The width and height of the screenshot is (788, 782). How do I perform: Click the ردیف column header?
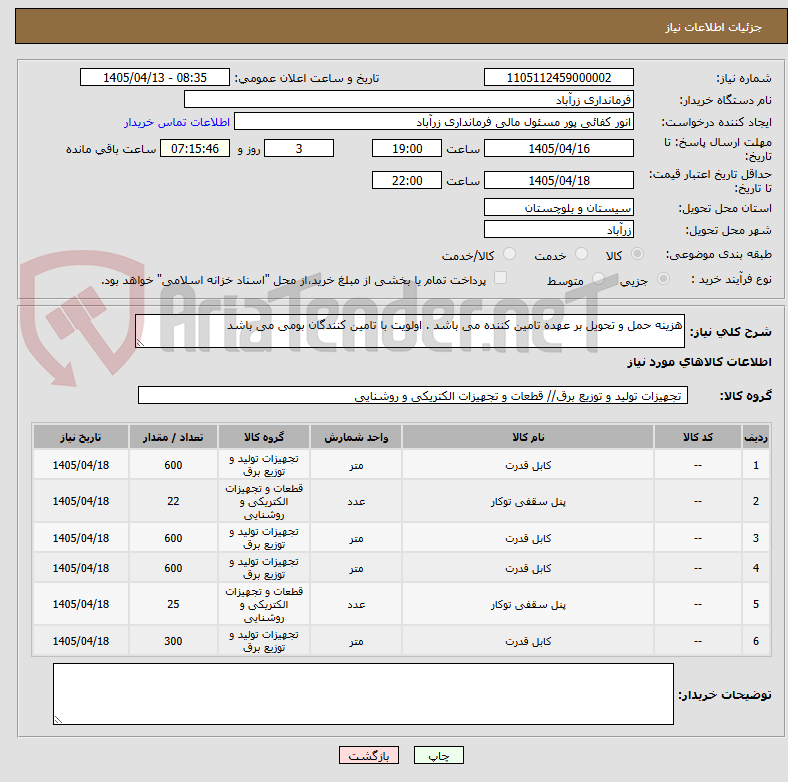click(756, 437)
